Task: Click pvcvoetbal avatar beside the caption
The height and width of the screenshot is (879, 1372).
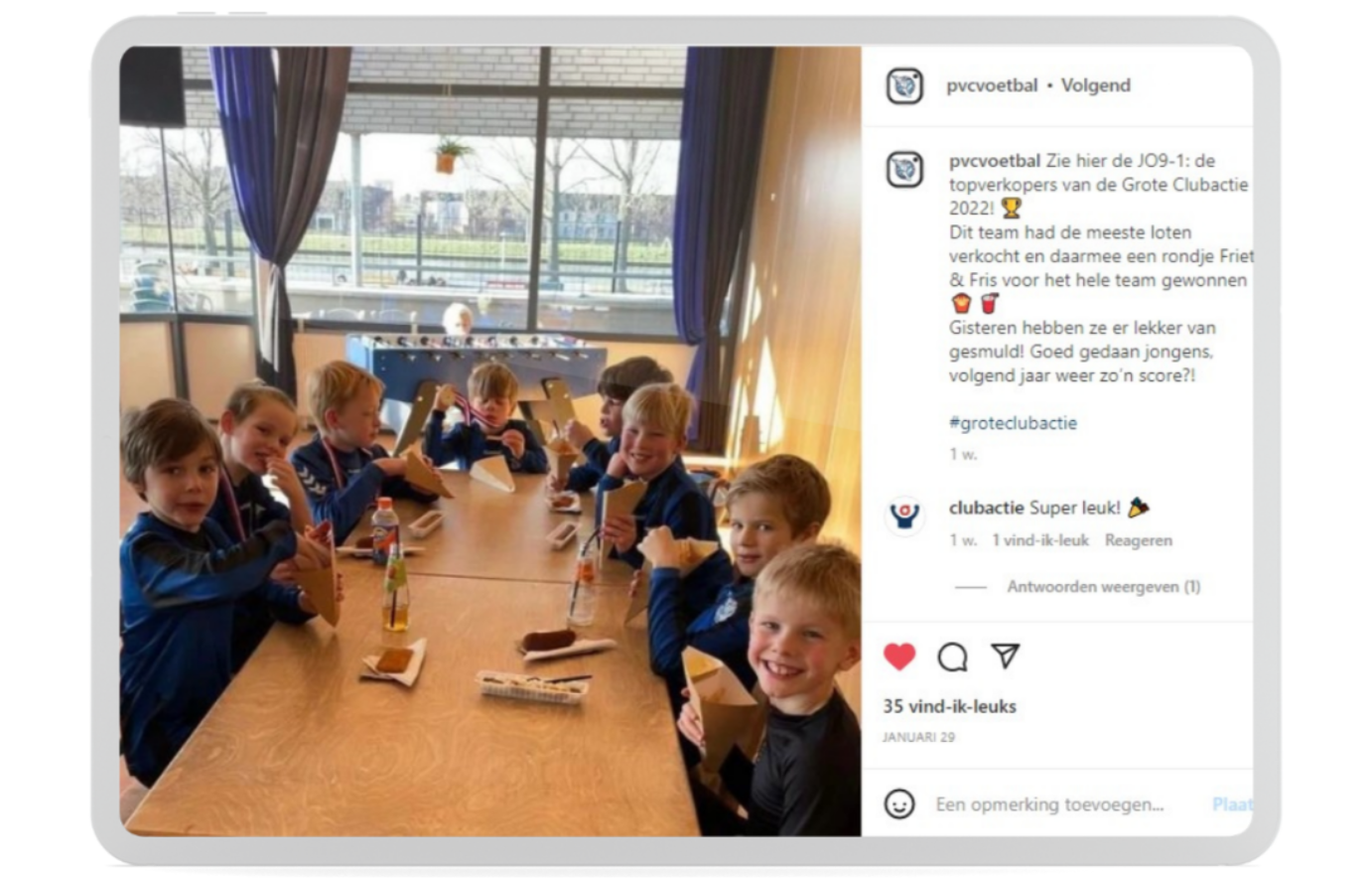Action: [x=904, y=170]
